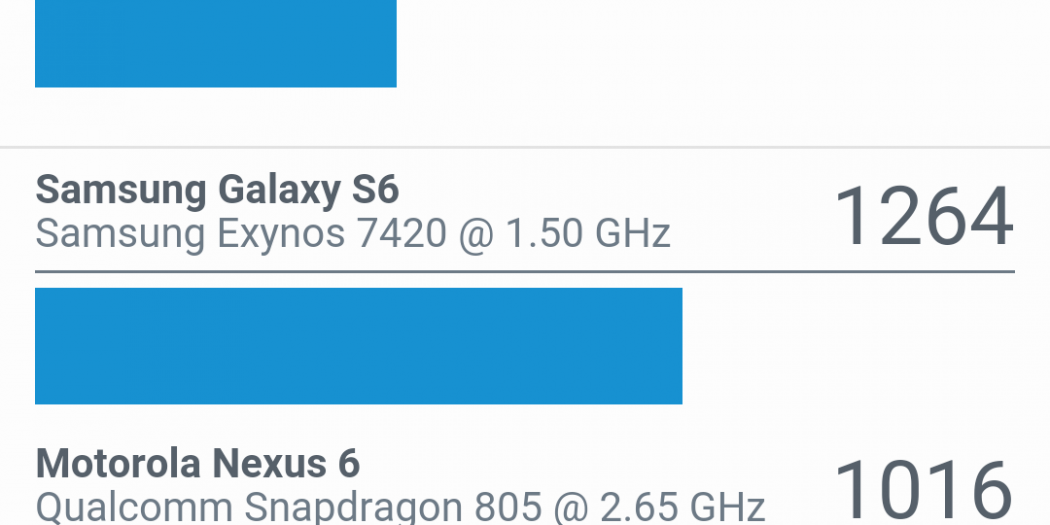This screenshot has width=1050, height=525.
Task: Click the 1264 benchmark score
Action: pyautogui.click(x=923, y=216)
